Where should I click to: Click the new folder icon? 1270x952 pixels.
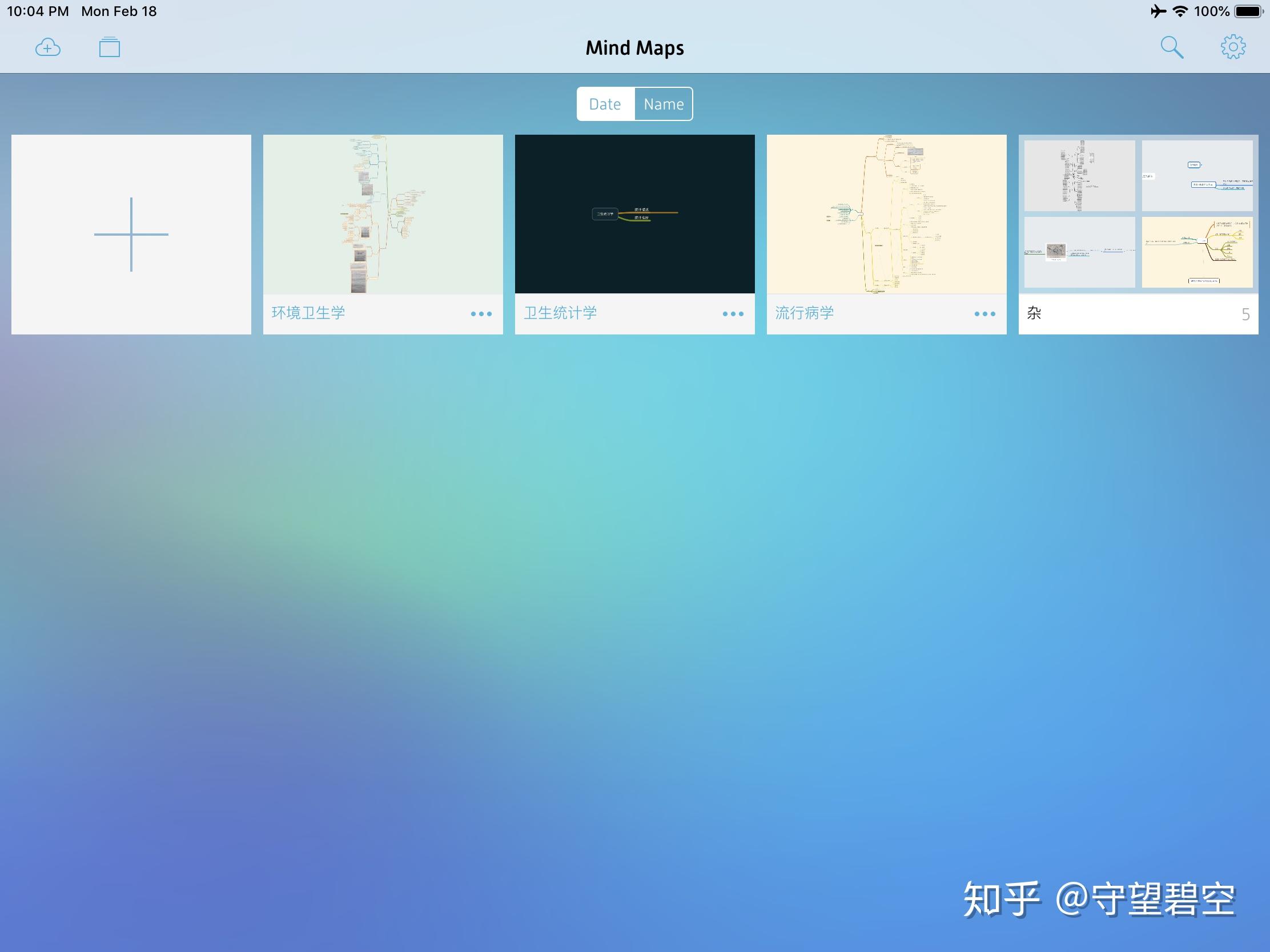tap(109, 47)
